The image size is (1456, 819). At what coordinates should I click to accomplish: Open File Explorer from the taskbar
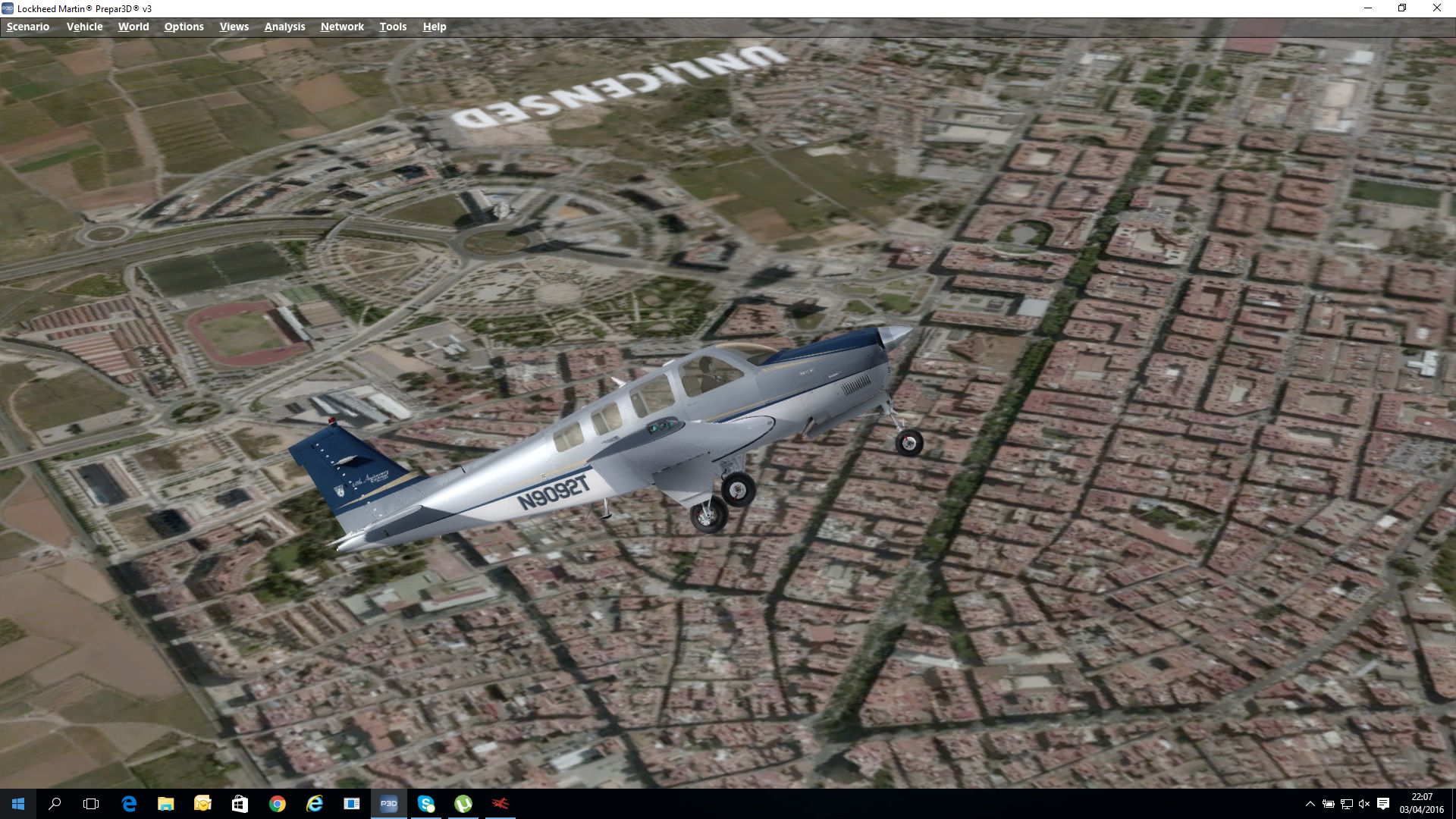pos(165,804)
